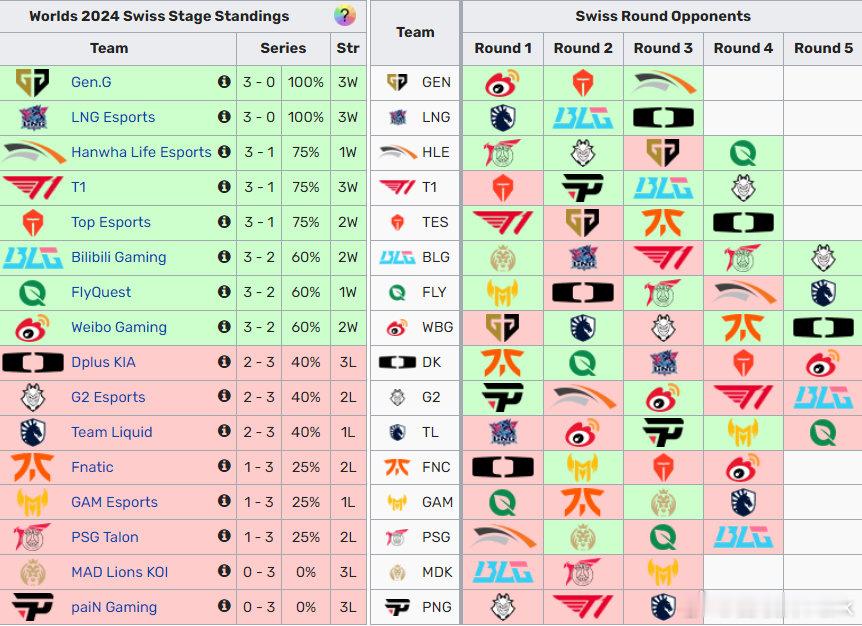Click GAM logo in TL Round 4 cell
The width and height of the screenshot is (862, 626).
[743, 433]
